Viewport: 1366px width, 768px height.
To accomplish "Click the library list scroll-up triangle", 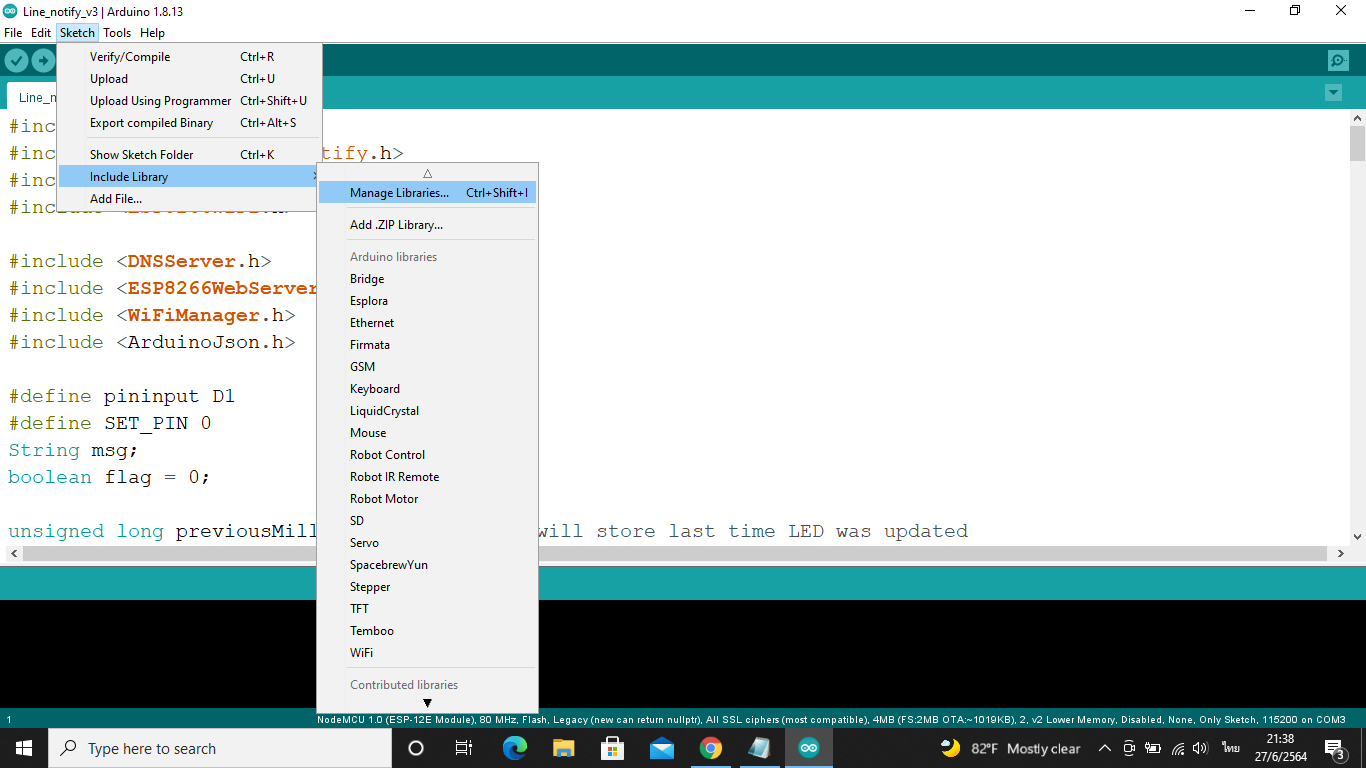I will tap(427, 173).
